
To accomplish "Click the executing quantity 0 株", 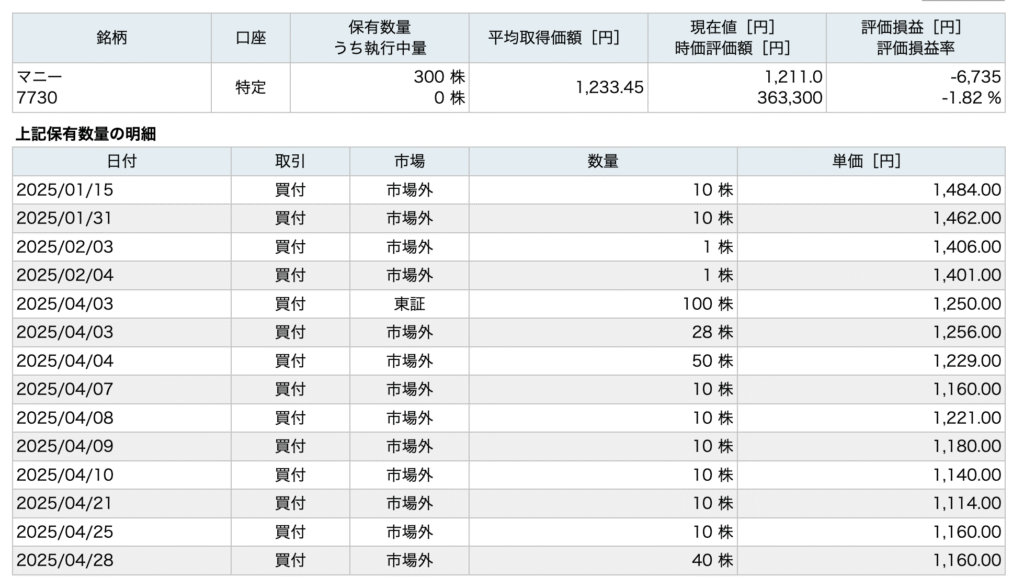I will [x=449, y=98].
